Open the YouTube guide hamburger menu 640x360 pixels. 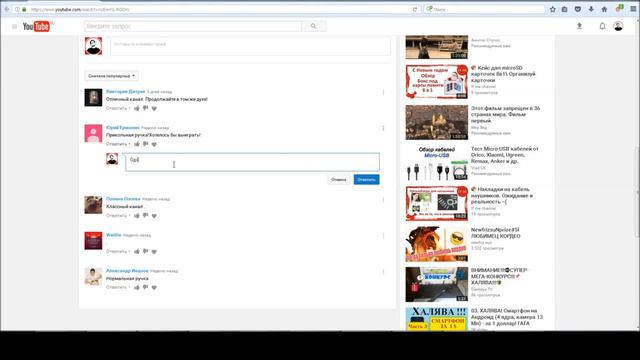coord(14,27)
